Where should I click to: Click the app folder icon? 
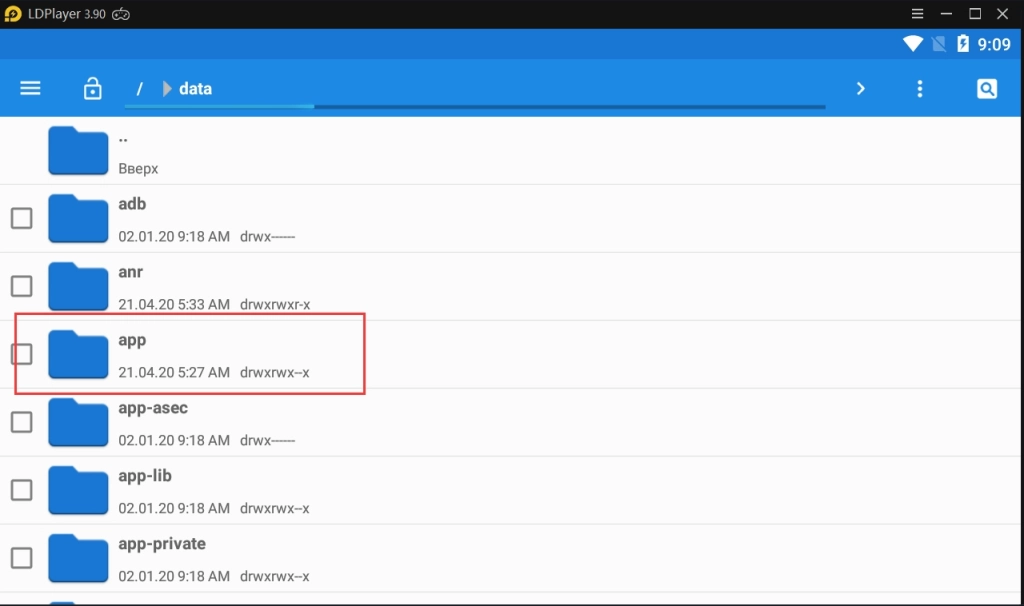[x=78, y=353]
